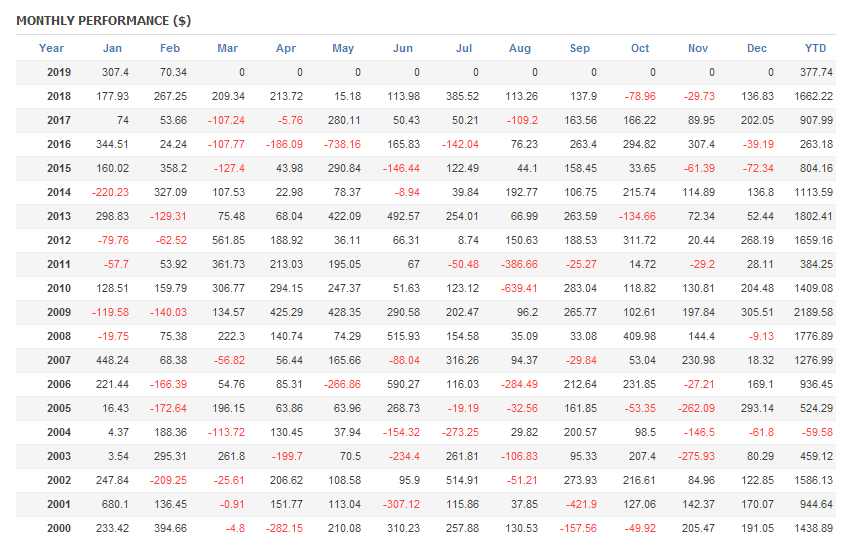
Task: Click the Dec column header
Action: 757,48
